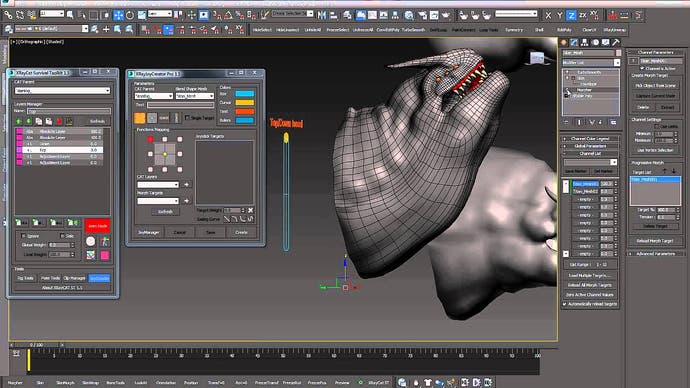Select the Move tool in main toolbar
Screen dimensions: 690x388
coord(118,15)
